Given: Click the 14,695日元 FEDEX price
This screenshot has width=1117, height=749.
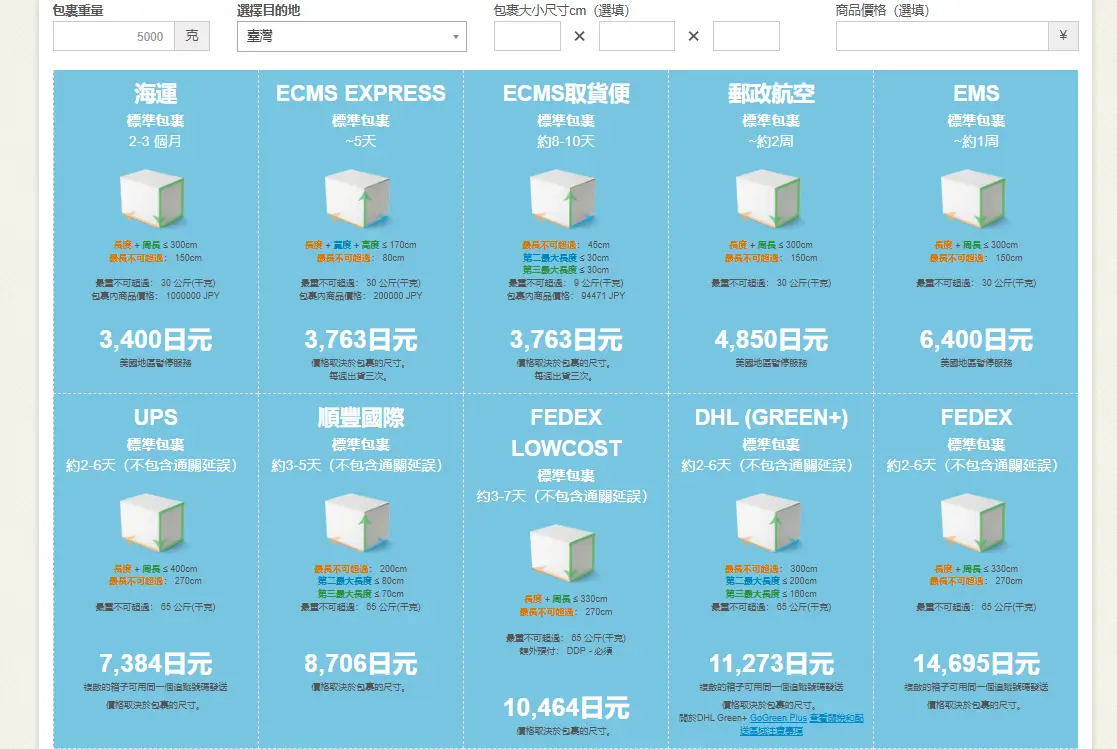Looking at the screenshot, I should click(976, 663).
